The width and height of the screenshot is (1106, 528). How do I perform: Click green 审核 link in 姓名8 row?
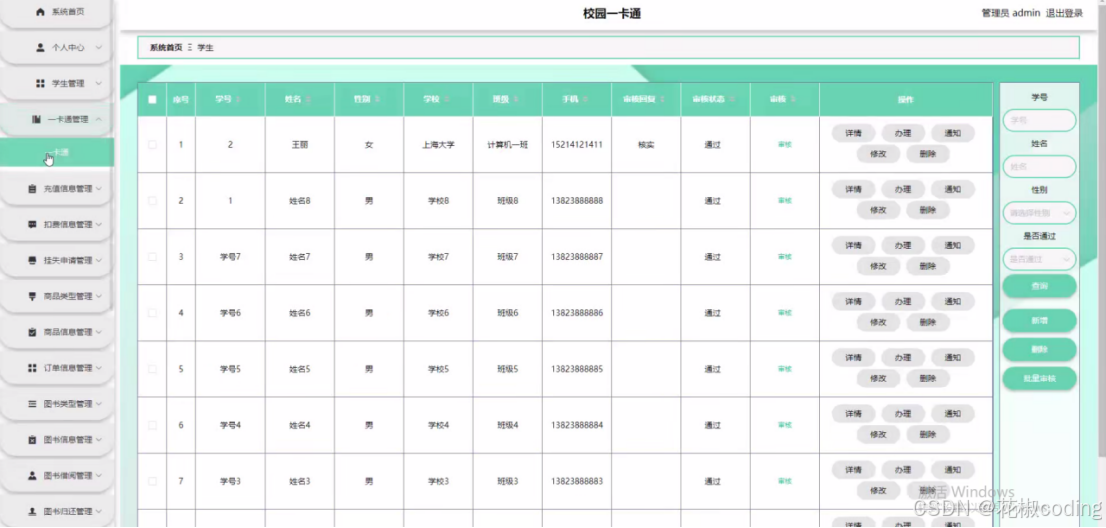pyautogui.click(x=784, y=201)
